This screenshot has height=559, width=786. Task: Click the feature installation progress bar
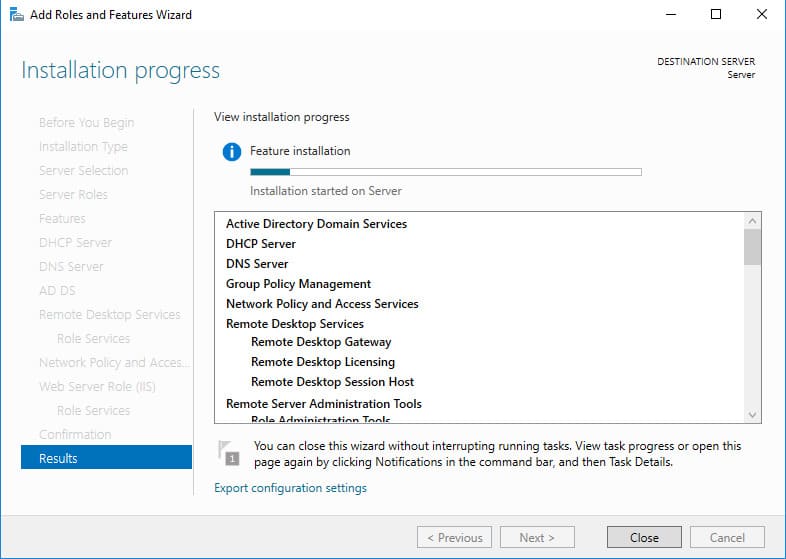tap(445, 172)
